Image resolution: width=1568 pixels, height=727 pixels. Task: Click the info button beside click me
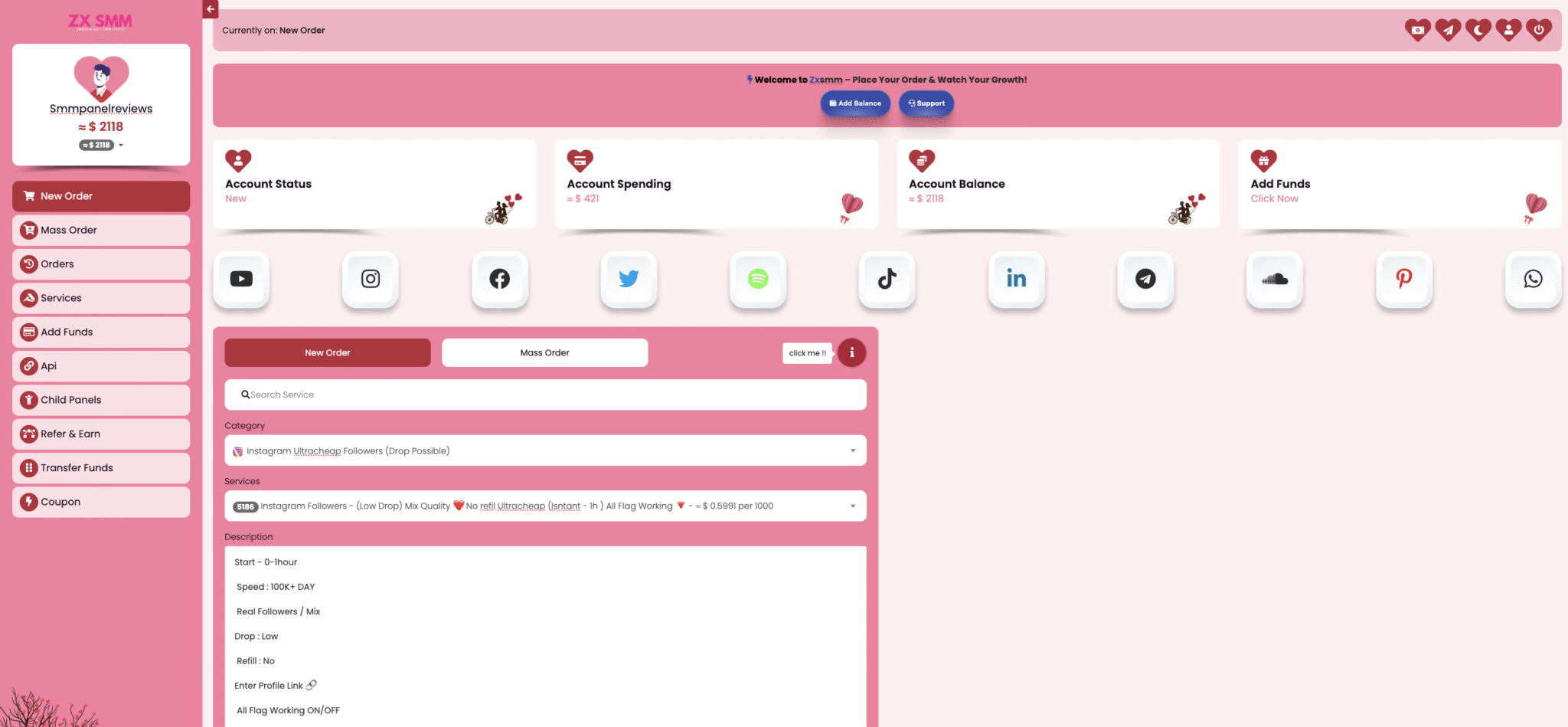pos(851,353)
